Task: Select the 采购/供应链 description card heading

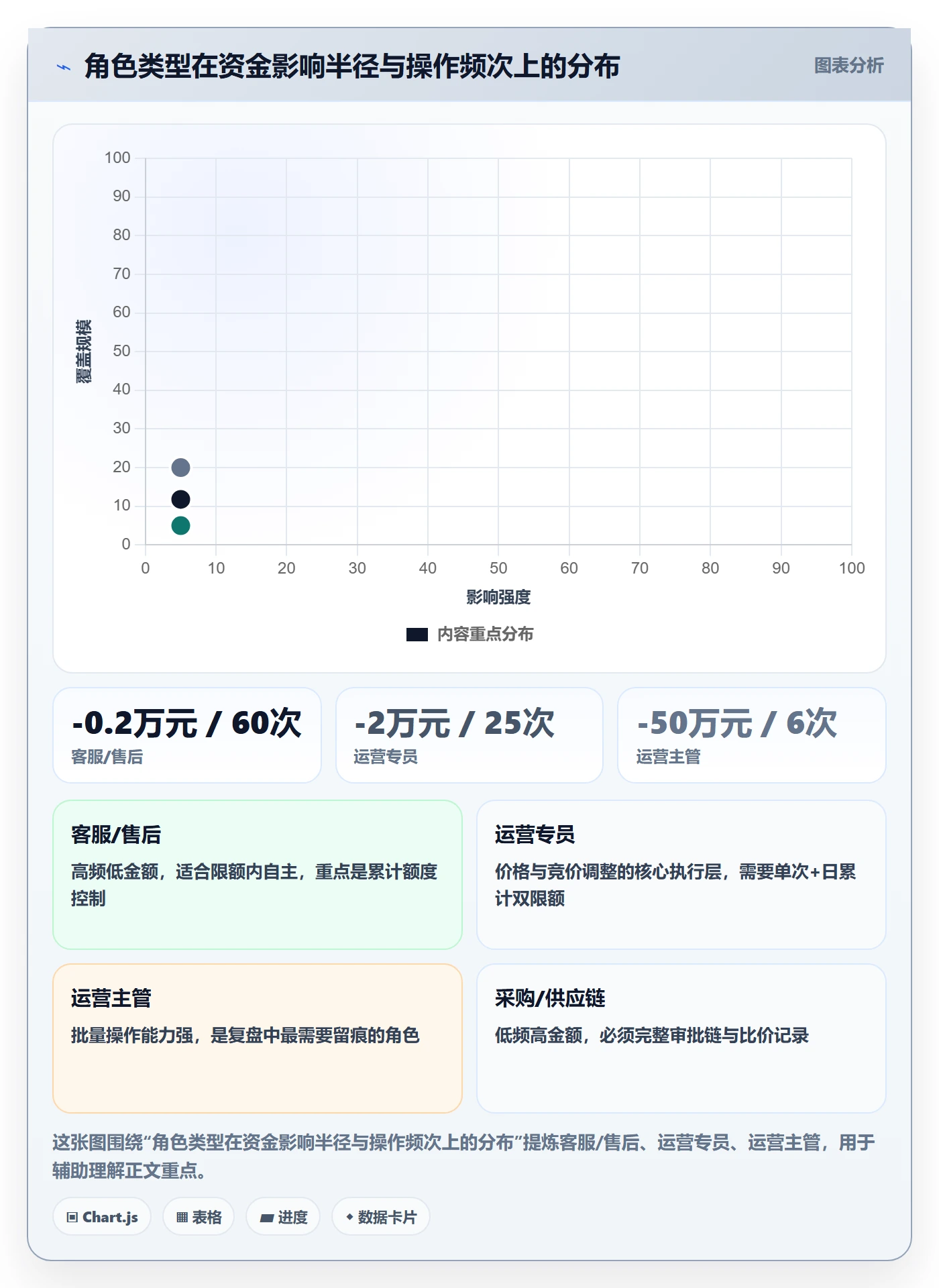Action: click(x=550, y=998)
